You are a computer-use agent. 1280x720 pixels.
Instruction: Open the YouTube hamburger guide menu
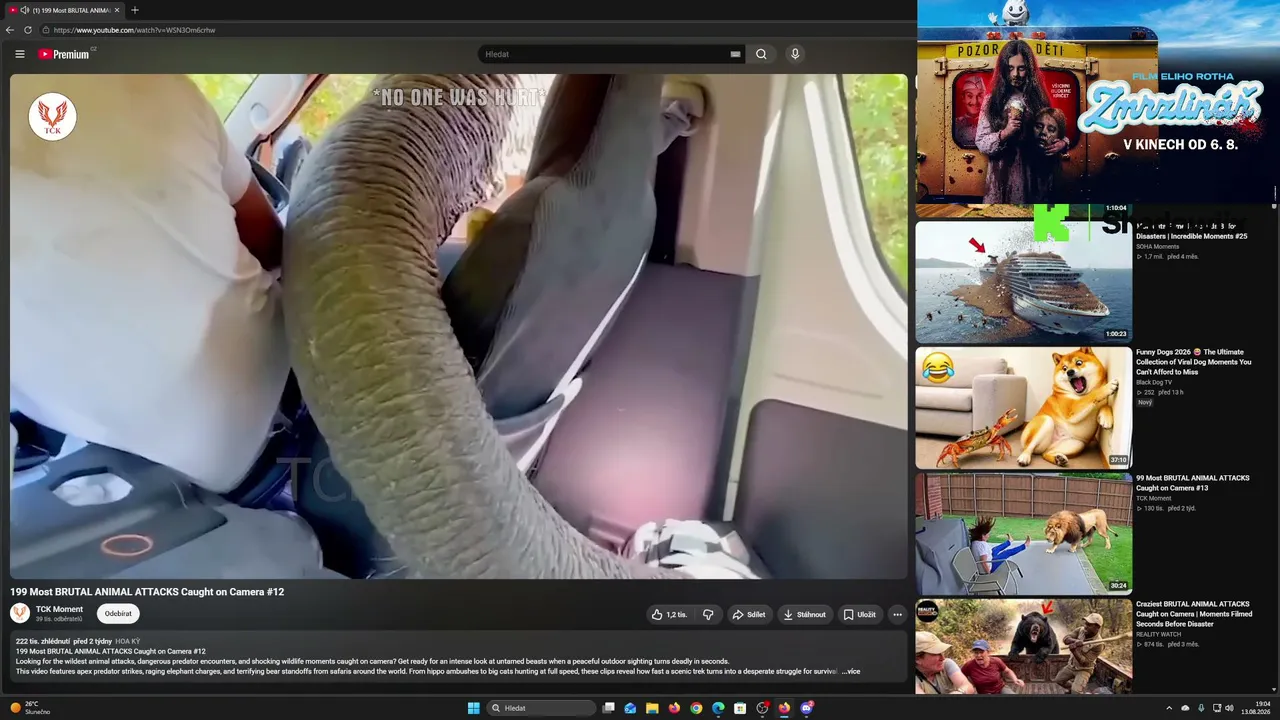click(20, 54)
